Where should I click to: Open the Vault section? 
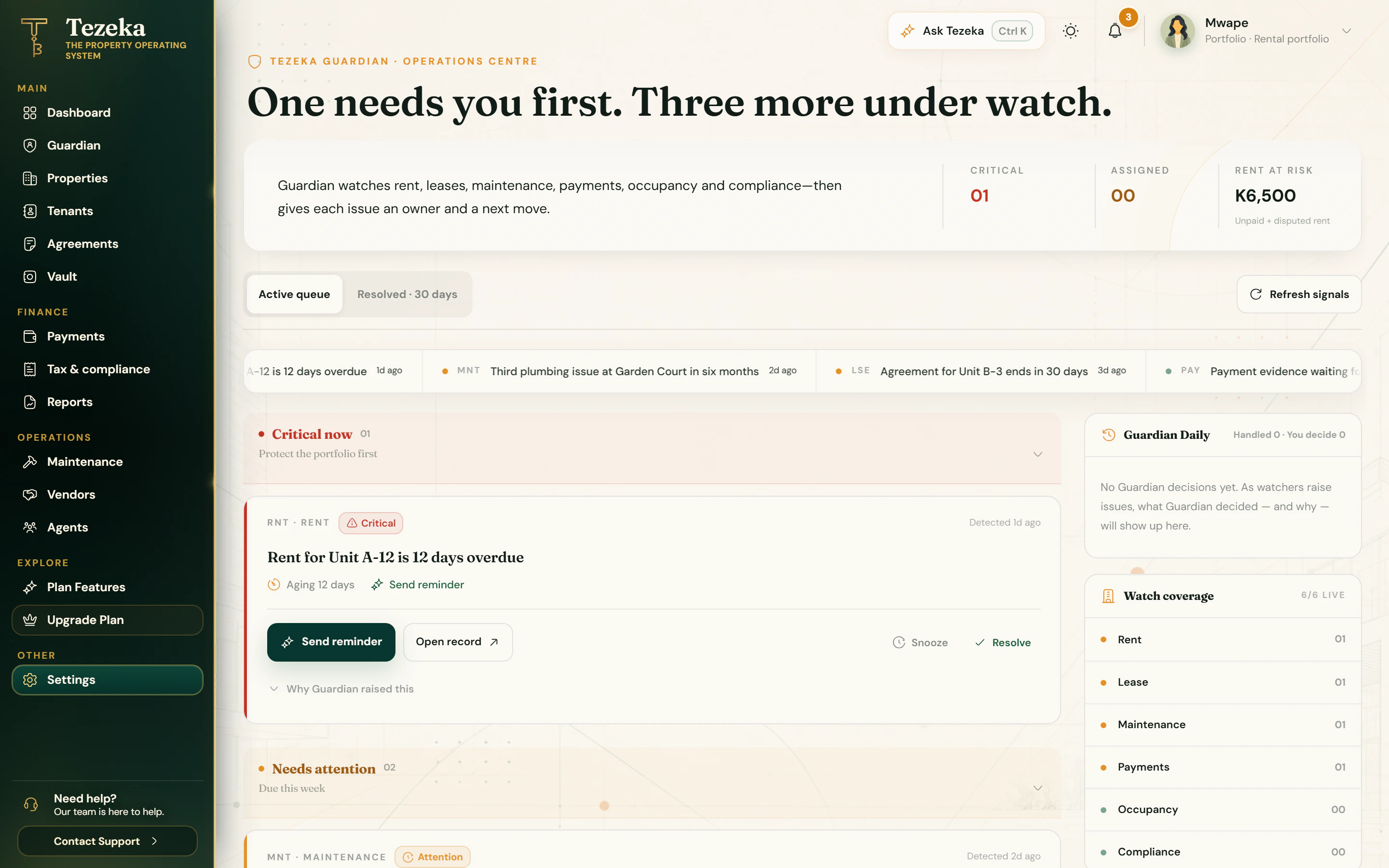tap(108, 276)
